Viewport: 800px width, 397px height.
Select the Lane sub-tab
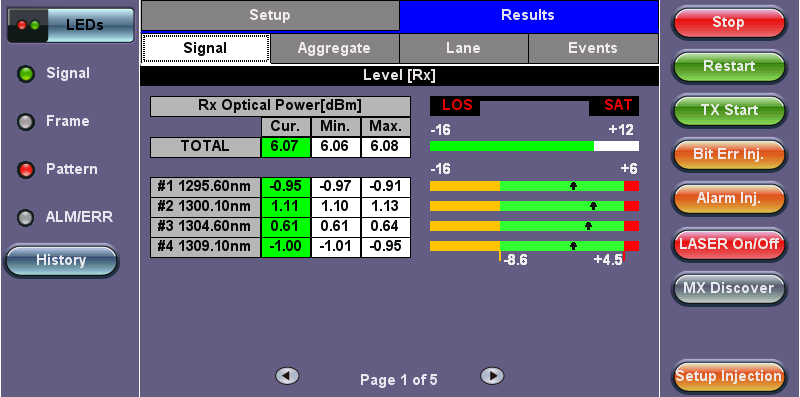click(463, 48)
